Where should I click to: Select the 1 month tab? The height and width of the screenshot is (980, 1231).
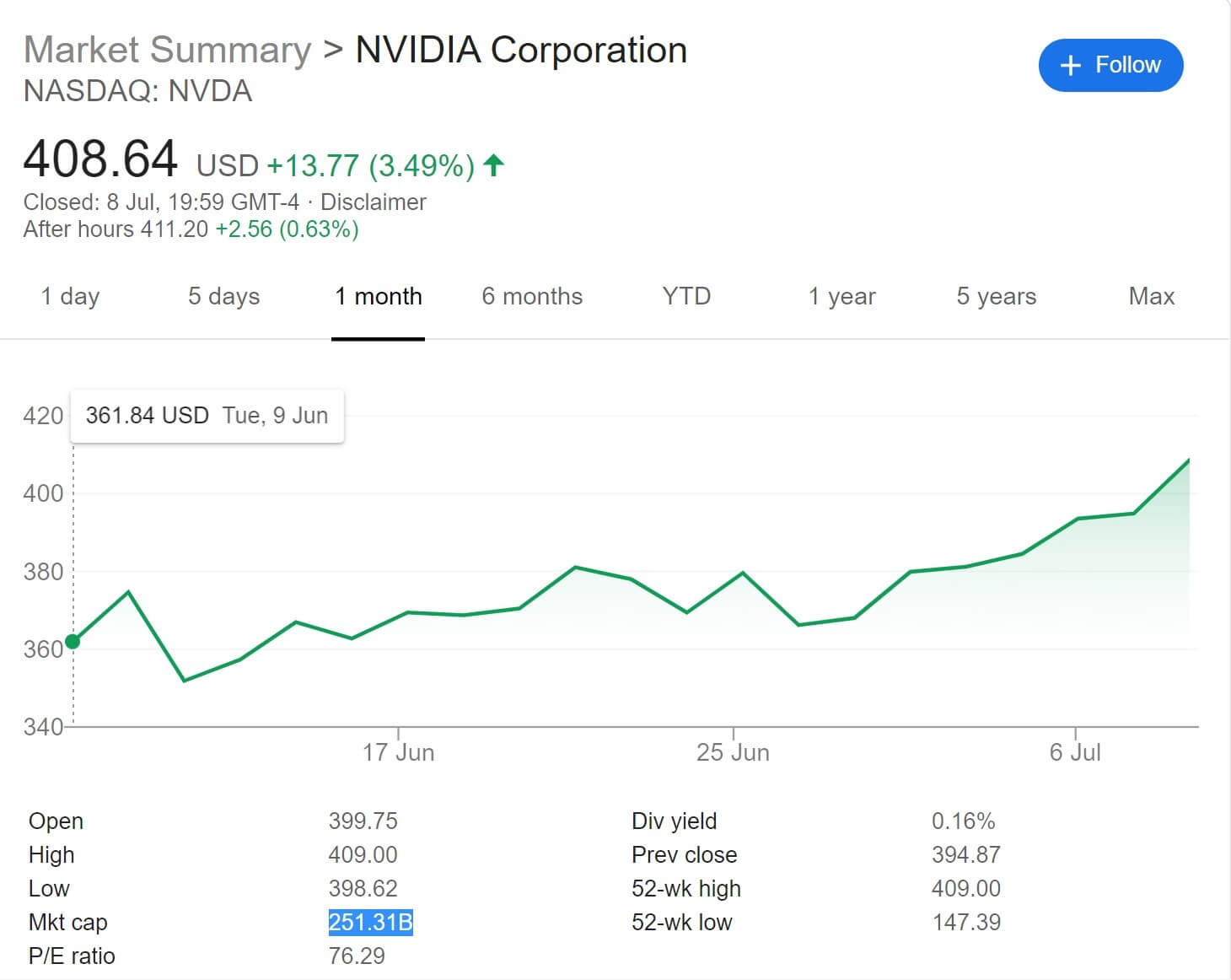click(x=378, y=296)
